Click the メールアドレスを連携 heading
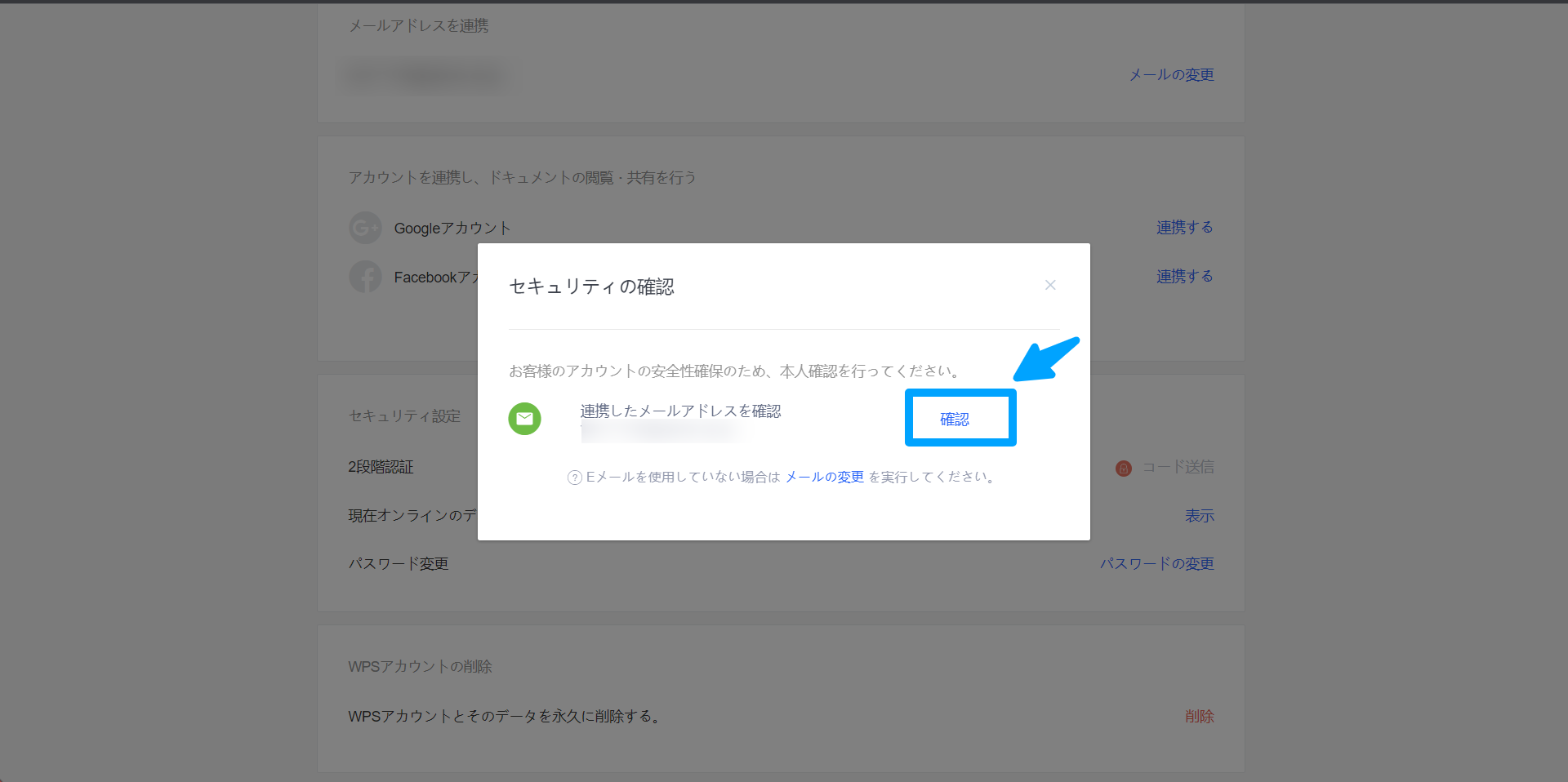Screen dimensions: 1568x782 coord(419,26)
